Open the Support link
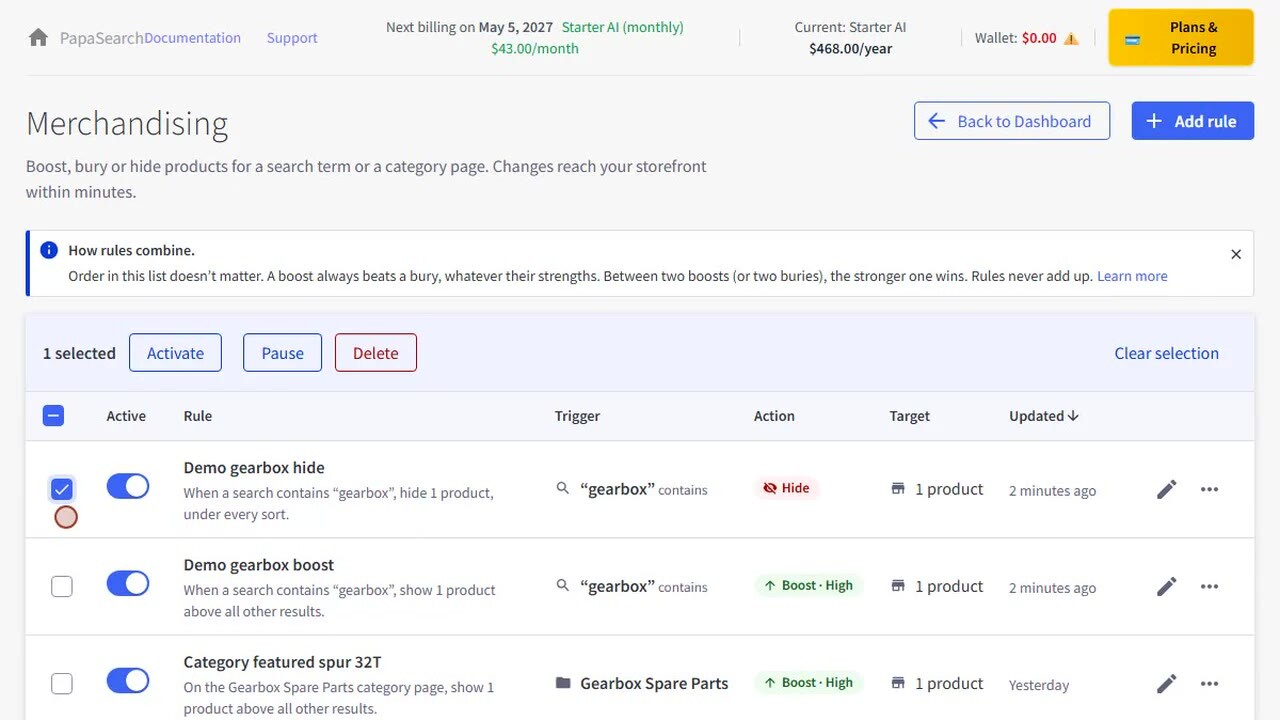Viewport: 1280px width, 720px height. [292, 38]
